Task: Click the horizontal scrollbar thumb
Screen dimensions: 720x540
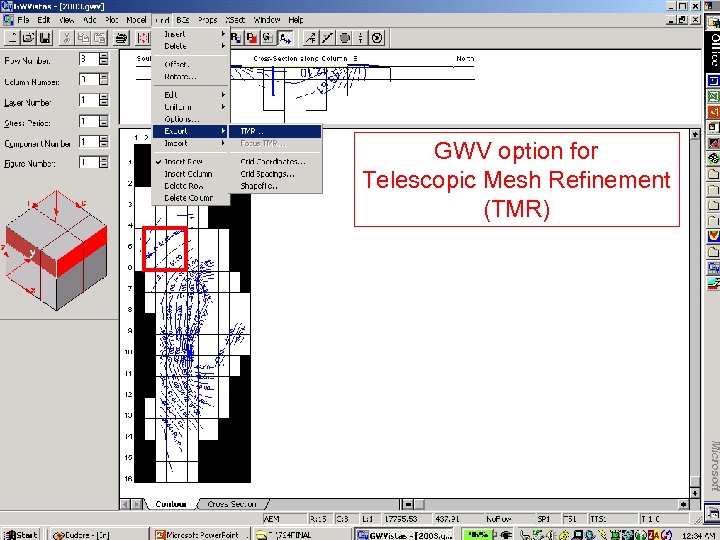Action: 419,504
